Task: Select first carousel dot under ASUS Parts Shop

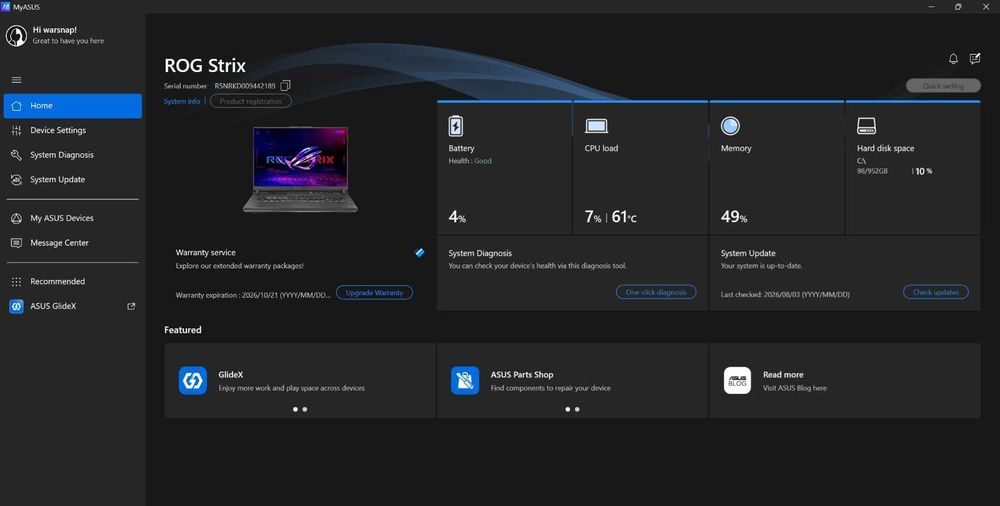Action: [568, 410]
